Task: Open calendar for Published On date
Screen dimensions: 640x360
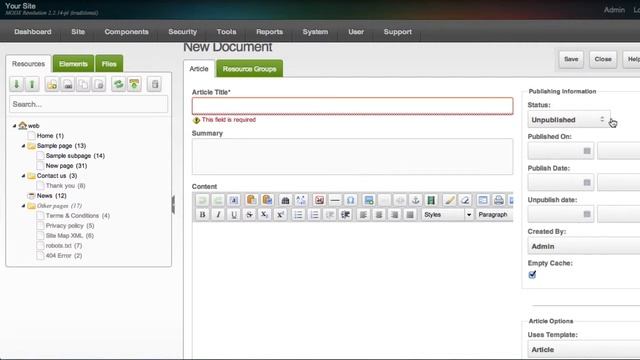Action: (587, 151)
